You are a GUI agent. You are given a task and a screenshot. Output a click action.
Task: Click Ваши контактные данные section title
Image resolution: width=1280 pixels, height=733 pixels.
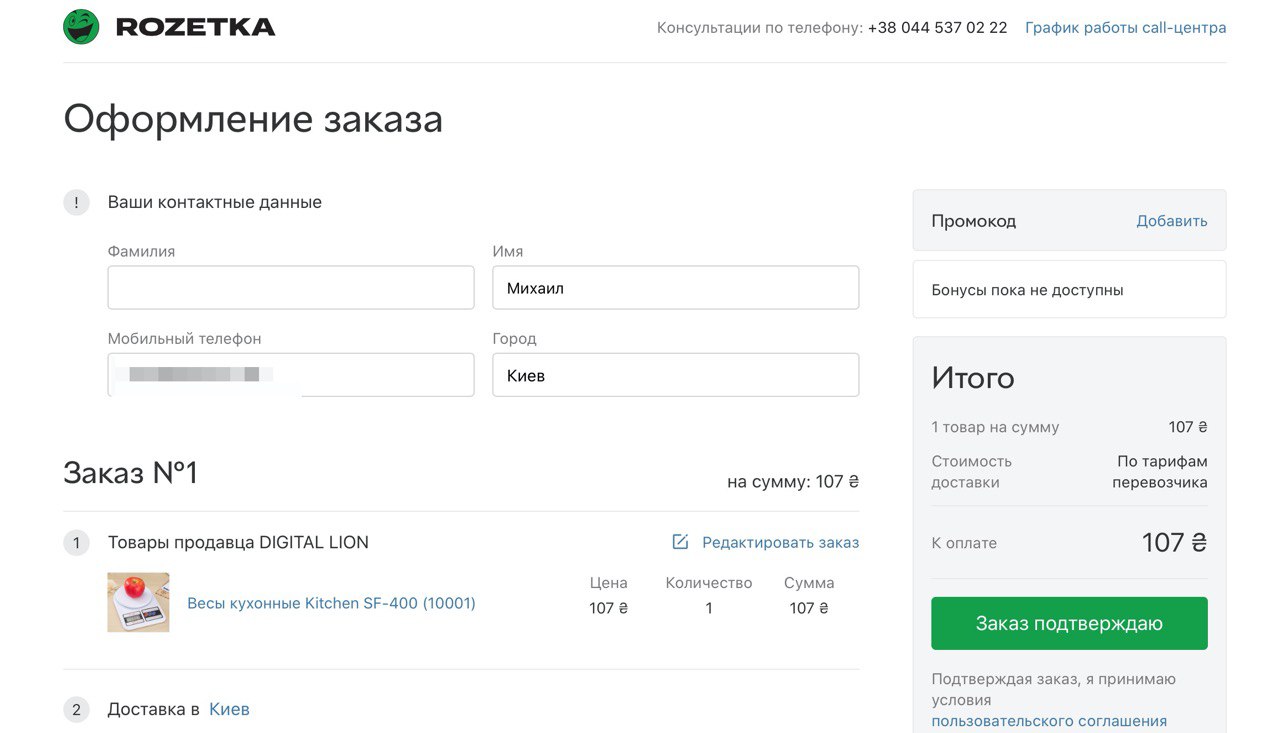pyautogui.click(x=215, y=202)
